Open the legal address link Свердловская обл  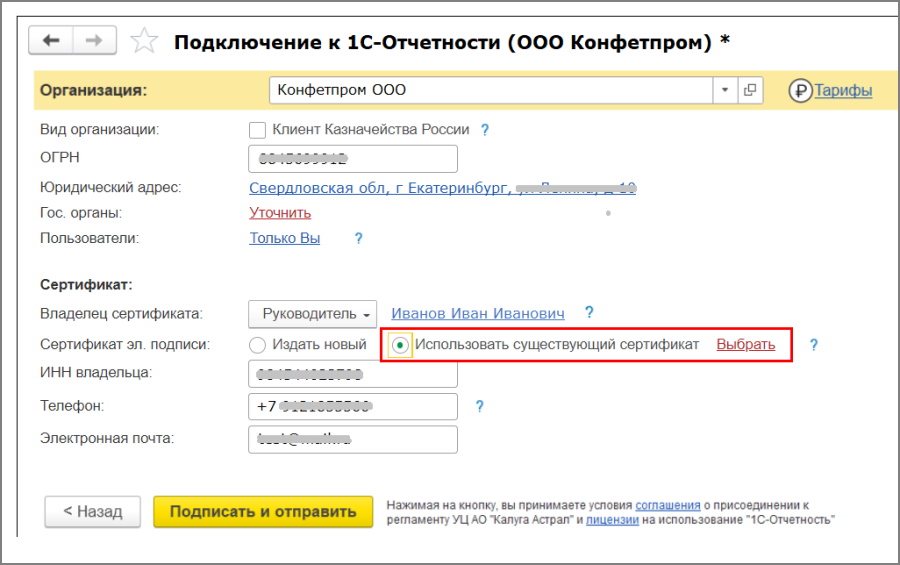[x=442, y=188]
